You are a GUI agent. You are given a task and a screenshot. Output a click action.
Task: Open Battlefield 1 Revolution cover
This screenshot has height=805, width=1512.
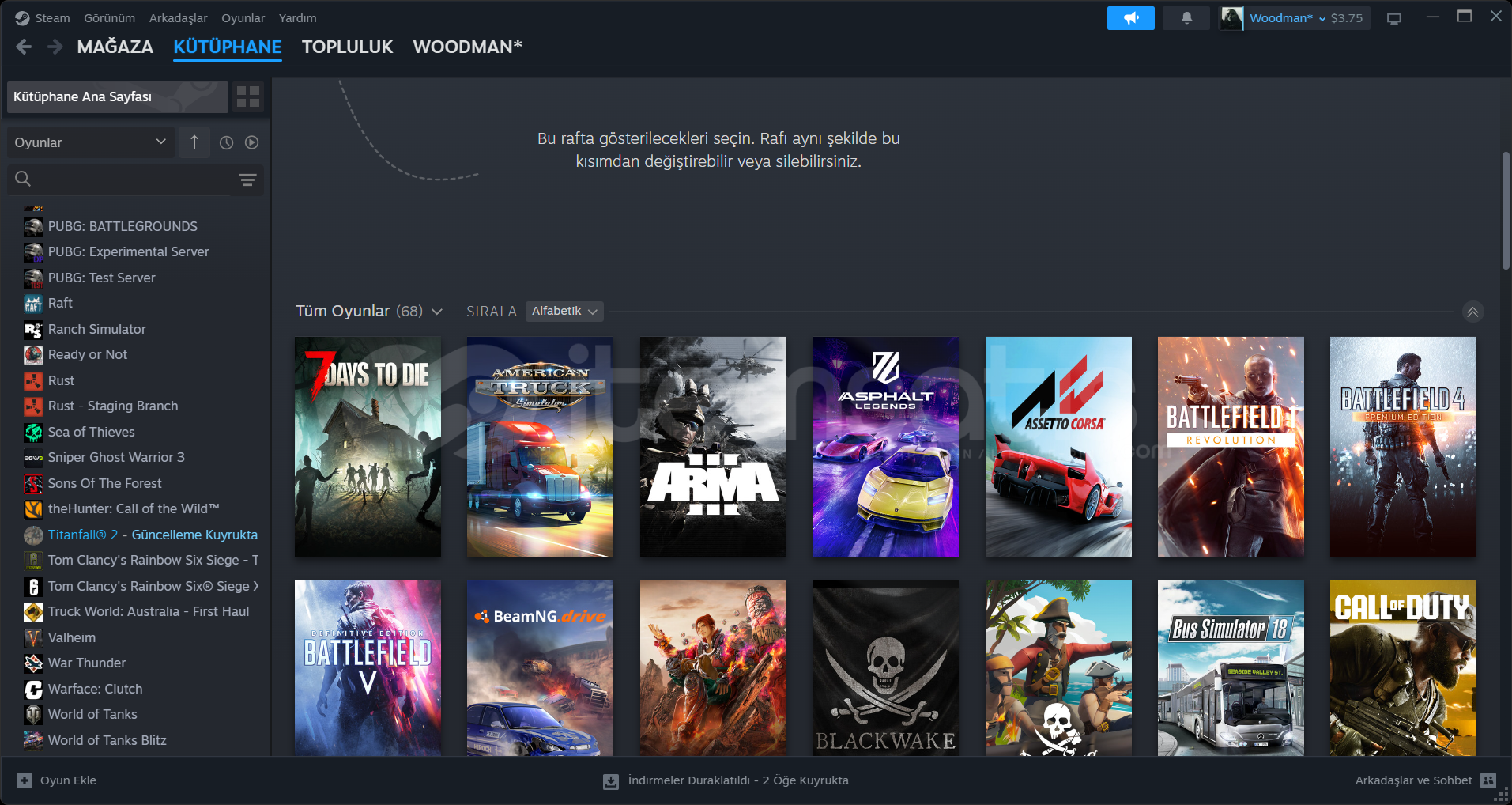pyautogui.click(x=1231, y=447)
